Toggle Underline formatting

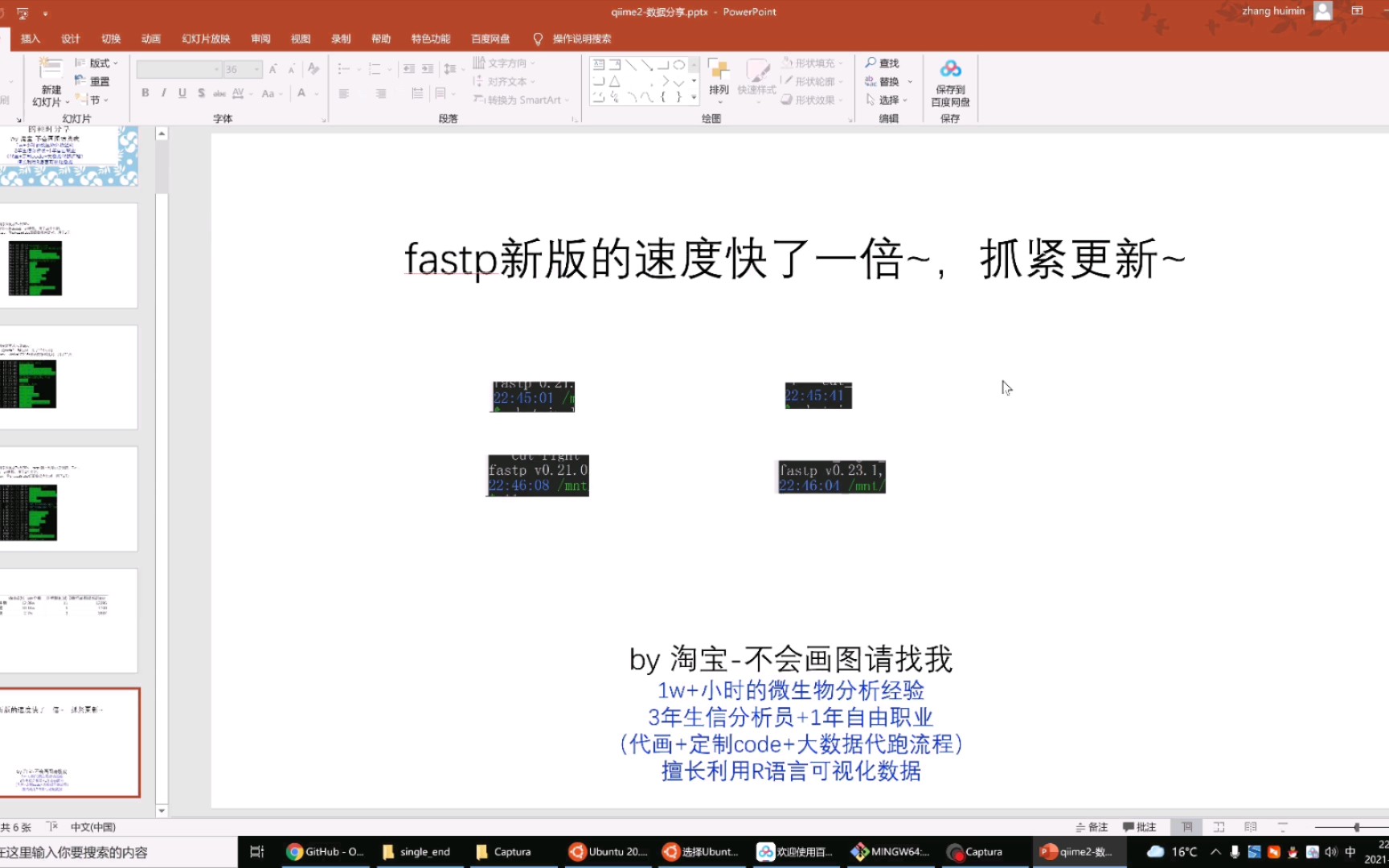click(x=182, y=93)
